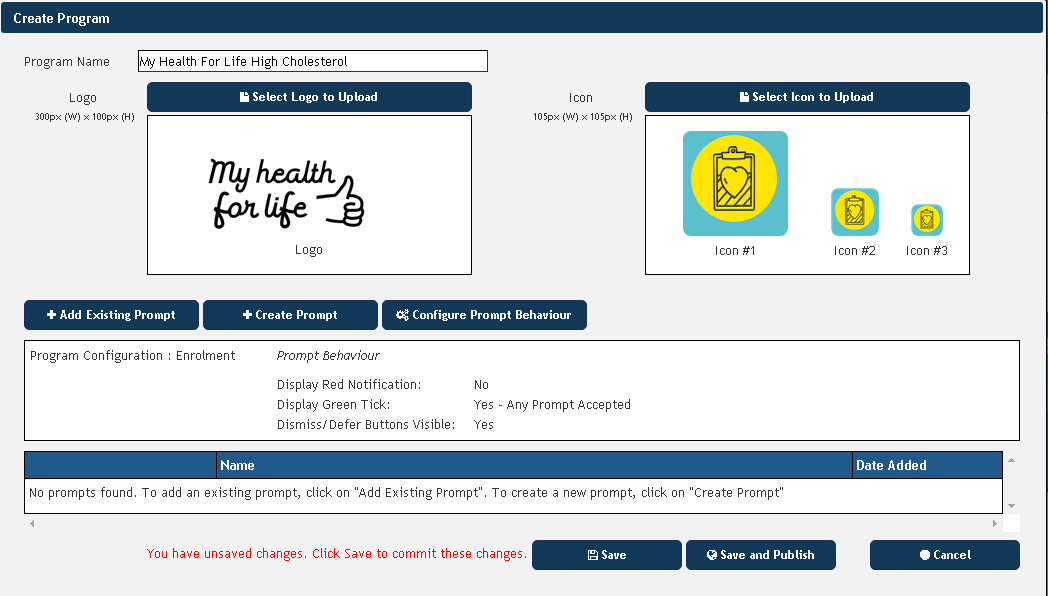Click the Display Red Notification label
The height and width of the screenshot is (596, 1048).
pos(349,385)
